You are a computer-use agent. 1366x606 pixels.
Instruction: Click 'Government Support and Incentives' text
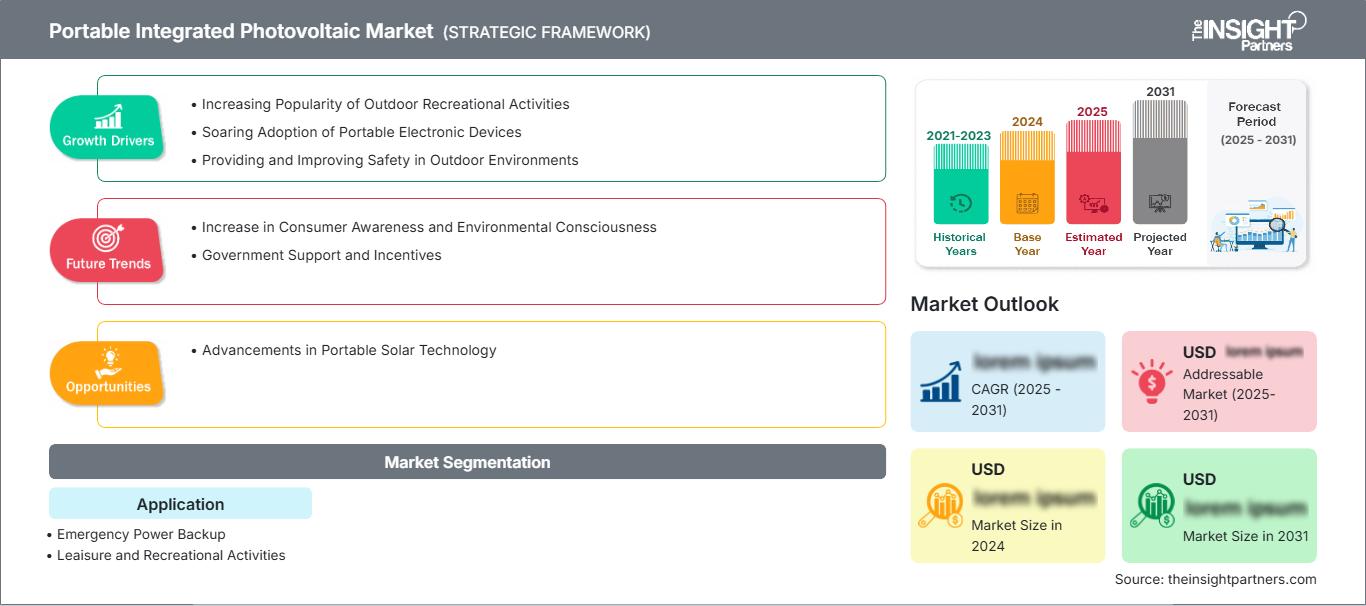(322, 255)
